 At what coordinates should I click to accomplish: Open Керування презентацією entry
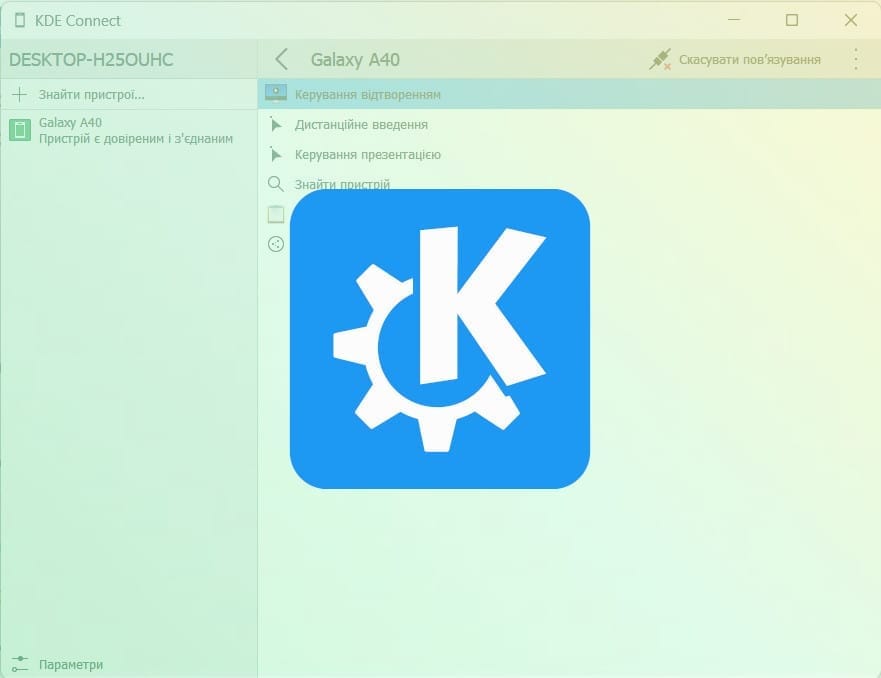tap(367, 155)
